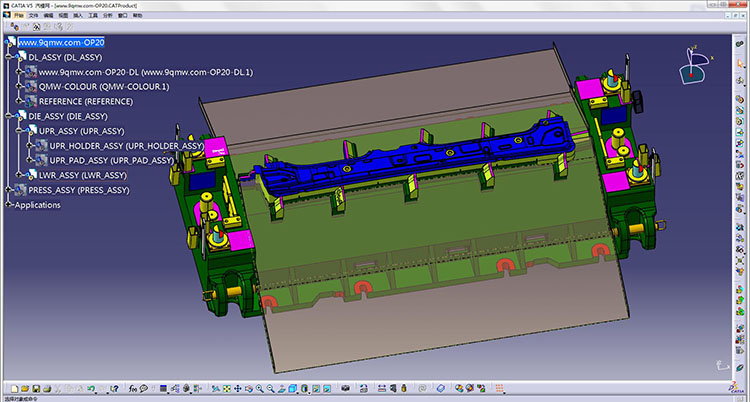Select the Rotate view tool
The image size is (750, 402).
[x=251, y=388]
